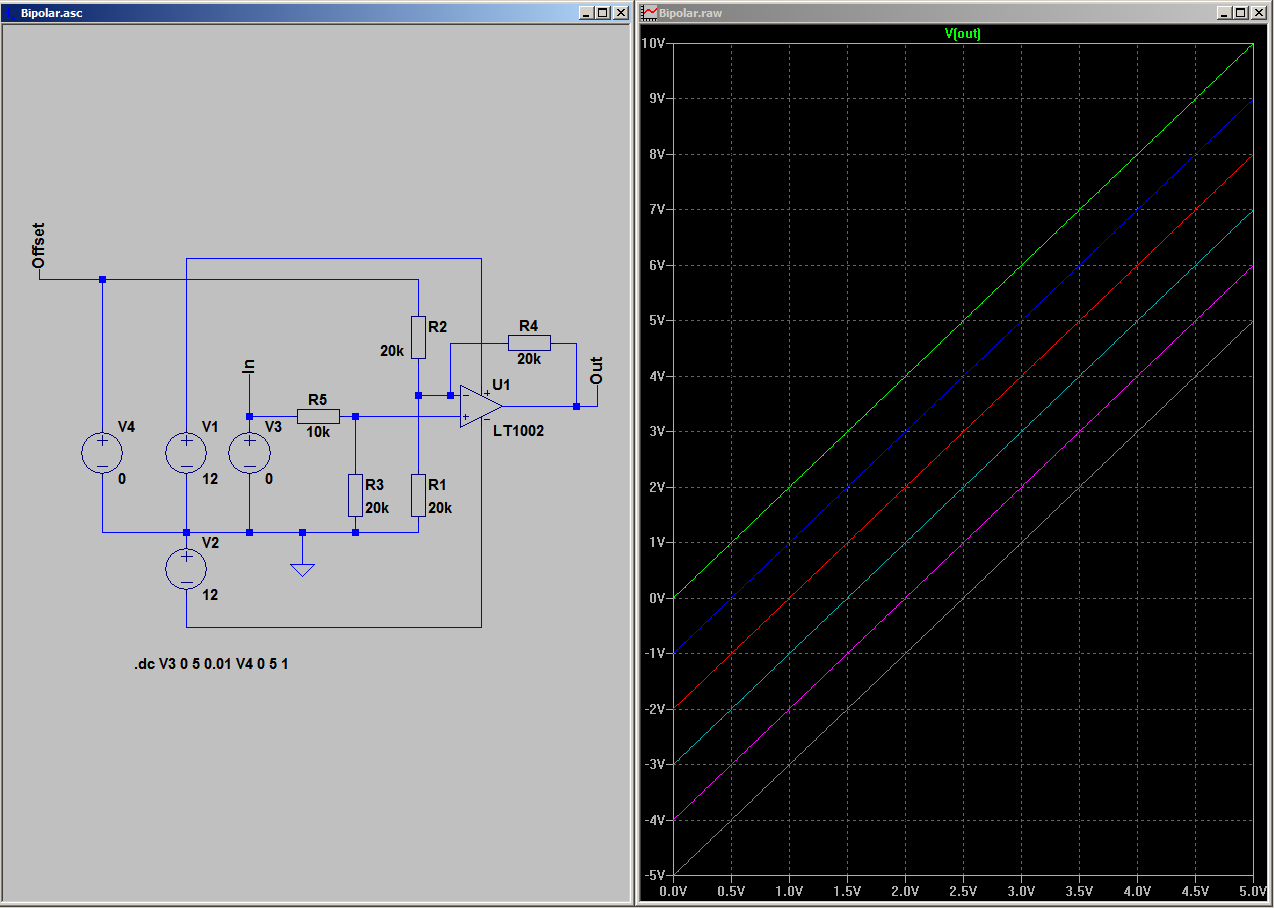Close the Bipolar.raw plot window
Screen dimensions: 1274x908
pos(1260,13)
